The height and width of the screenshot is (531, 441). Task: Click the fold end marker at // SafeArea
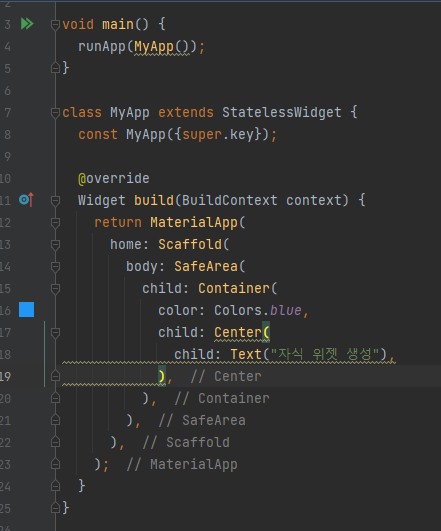pyautogui.click(x=55, y=420)
